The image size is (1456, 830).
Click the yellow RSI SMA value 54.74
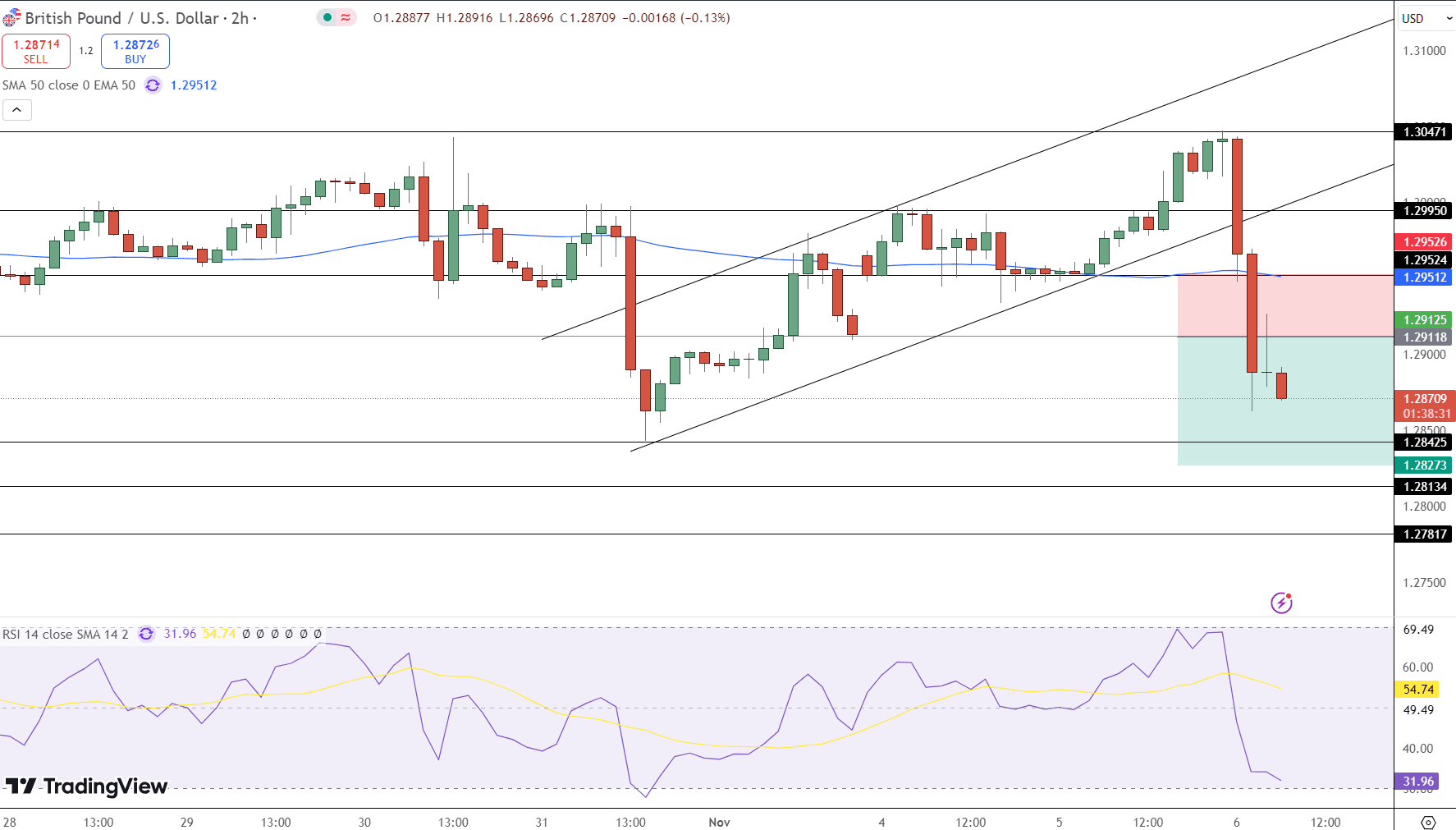(219, 634)
